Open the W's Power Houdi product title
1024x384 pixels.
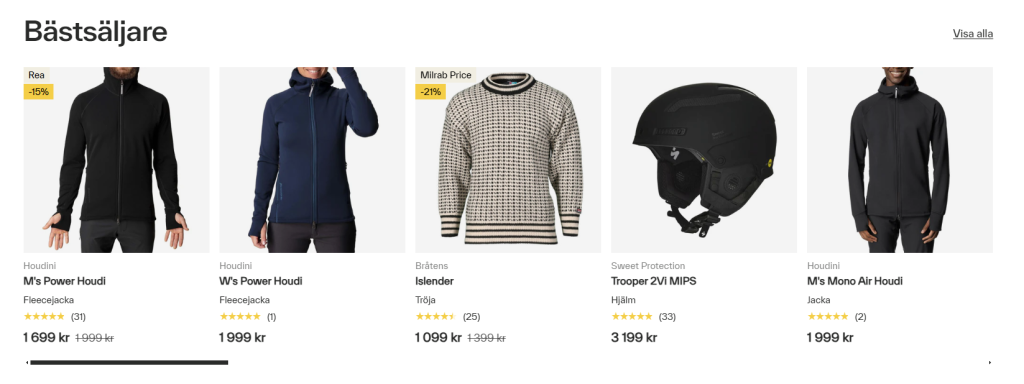261,281
